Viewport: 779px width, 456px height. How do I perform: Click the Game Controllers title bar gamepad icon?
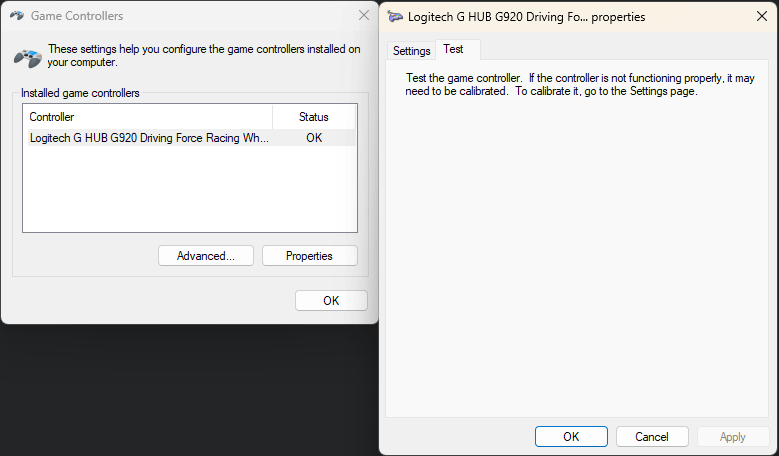(x=17, y=15)
